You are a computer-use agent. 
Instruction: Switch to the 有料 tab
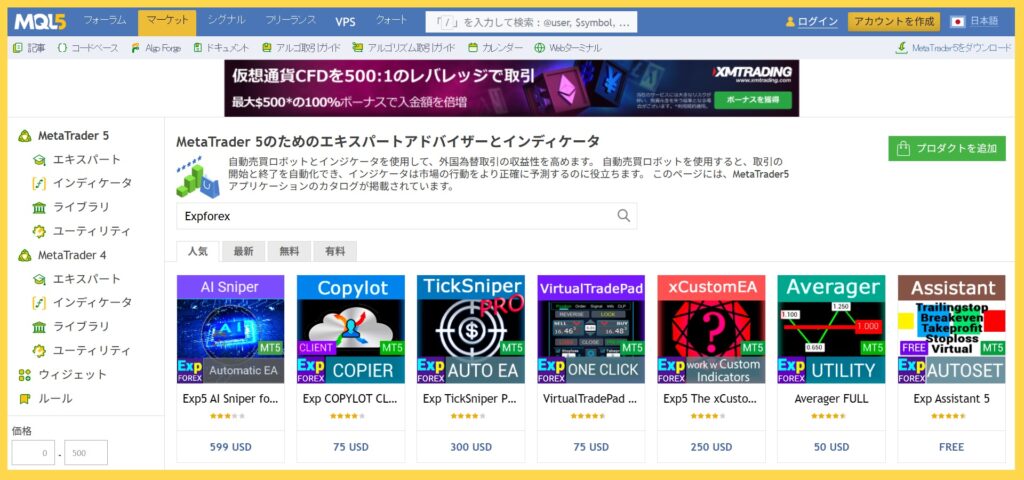coord(335,251)
